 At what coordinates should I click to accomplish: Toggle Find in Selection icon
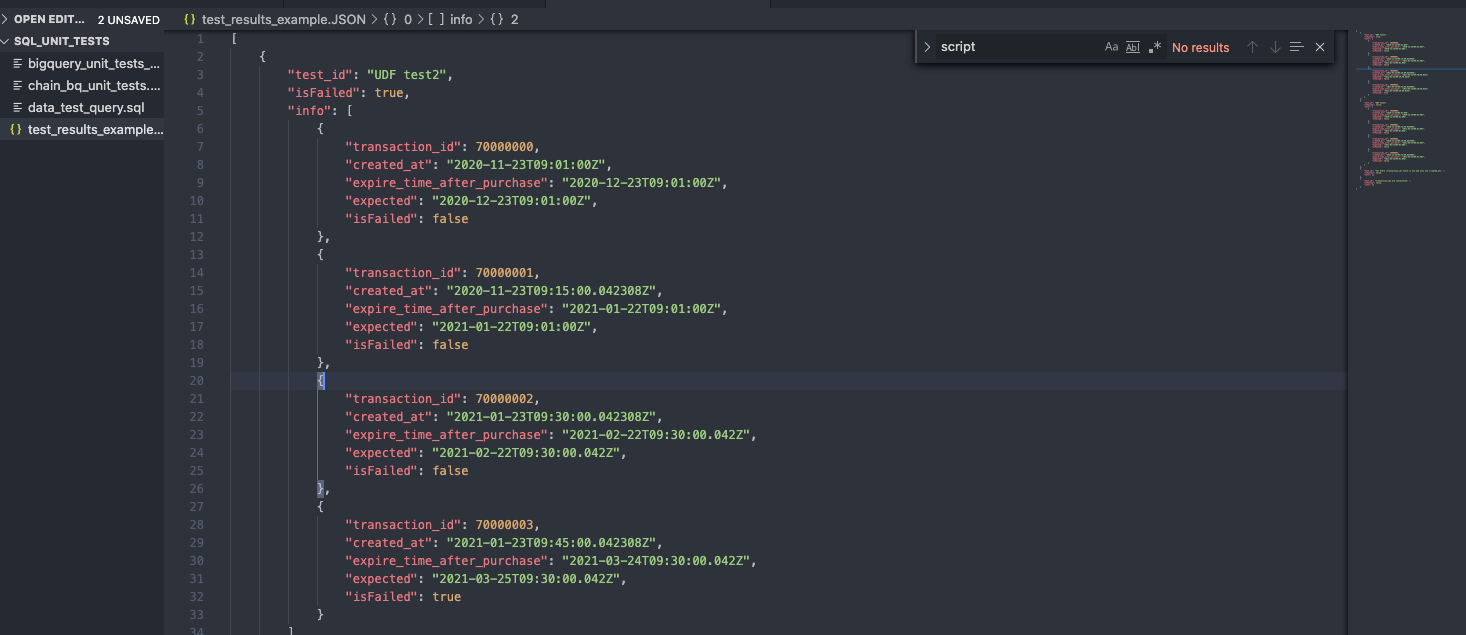point(1297,47)
